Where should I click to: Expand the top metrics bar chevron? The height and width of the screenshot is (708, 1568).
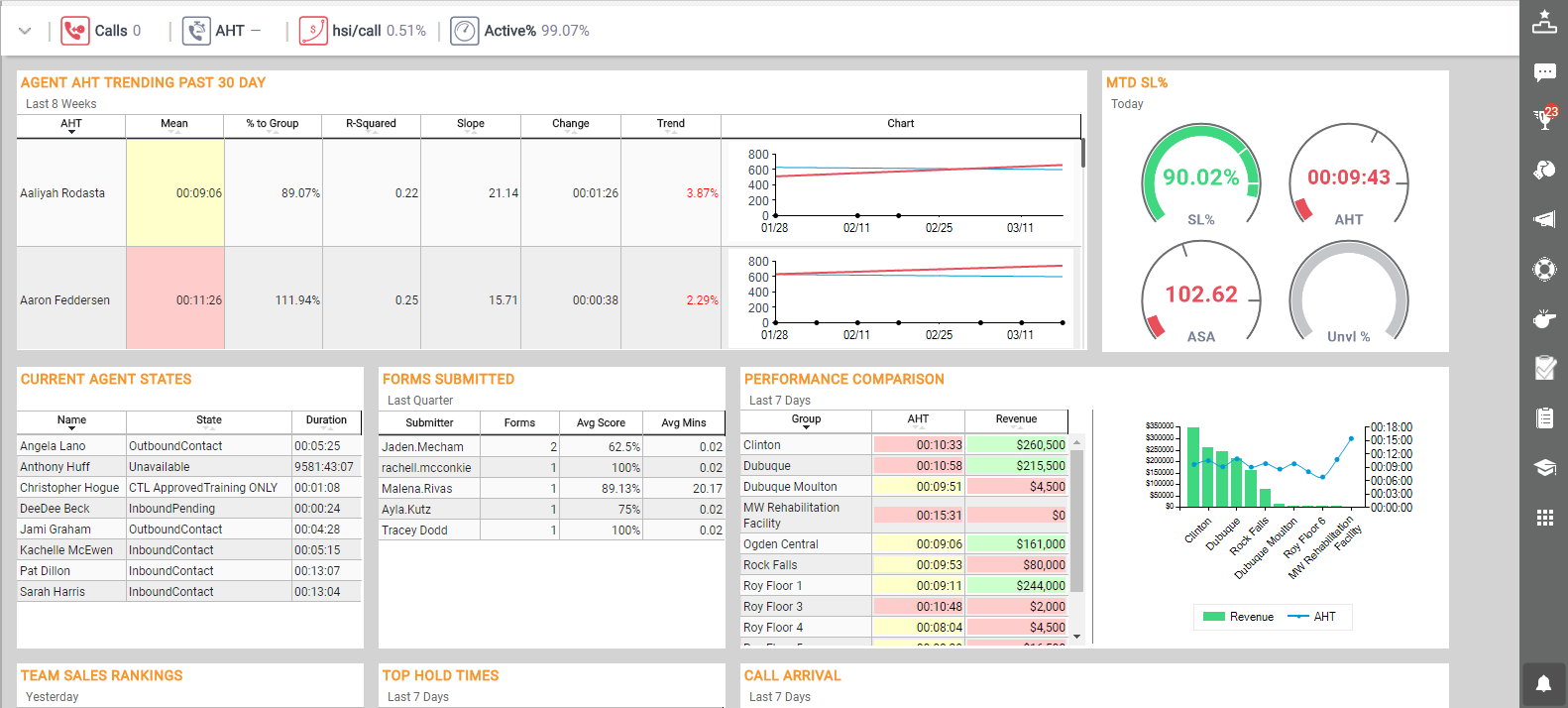tap(25, 31)
